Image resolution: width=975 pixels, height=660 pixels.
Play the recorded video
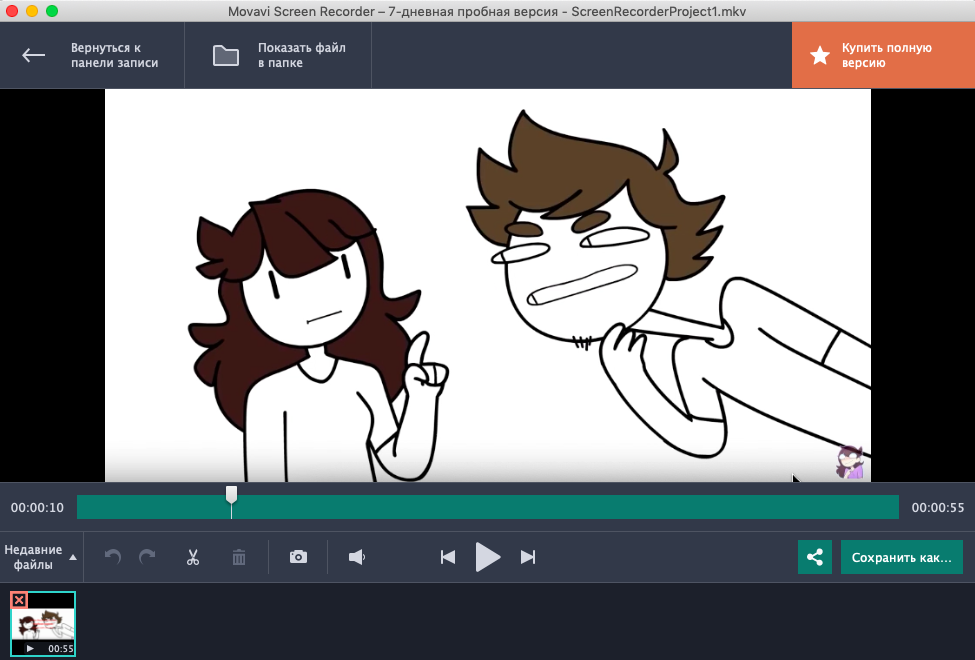[487, 557]
